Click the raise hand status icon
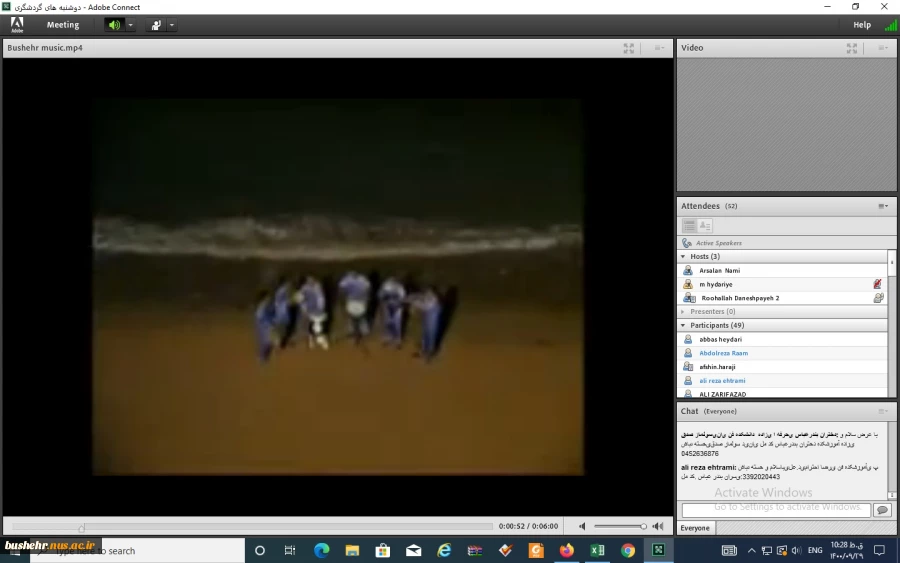The height and width of the screenshot is (563, 900). pos(156,25)
